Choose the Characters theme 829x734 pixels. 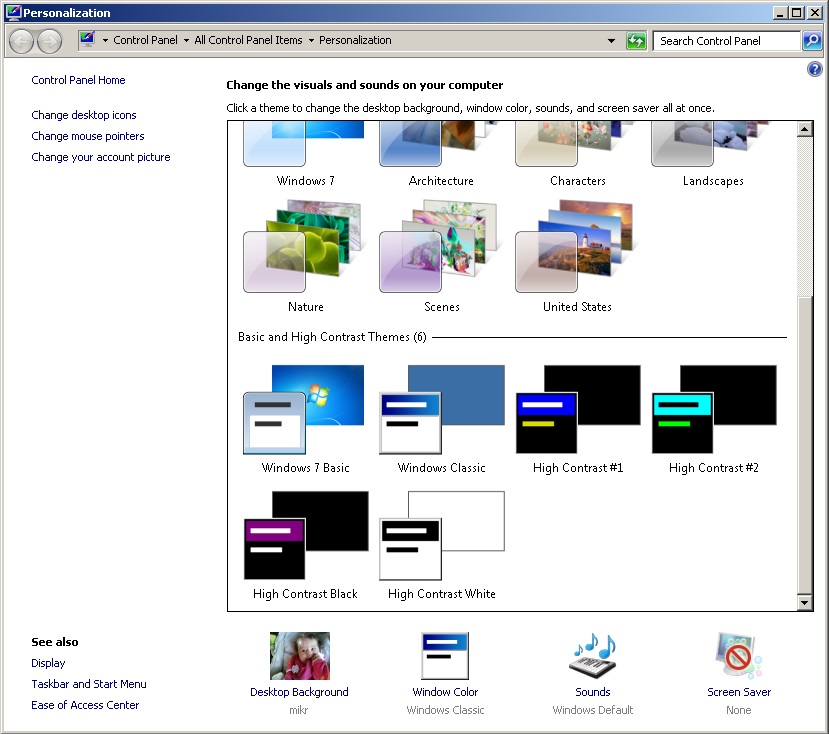(577, 153)
